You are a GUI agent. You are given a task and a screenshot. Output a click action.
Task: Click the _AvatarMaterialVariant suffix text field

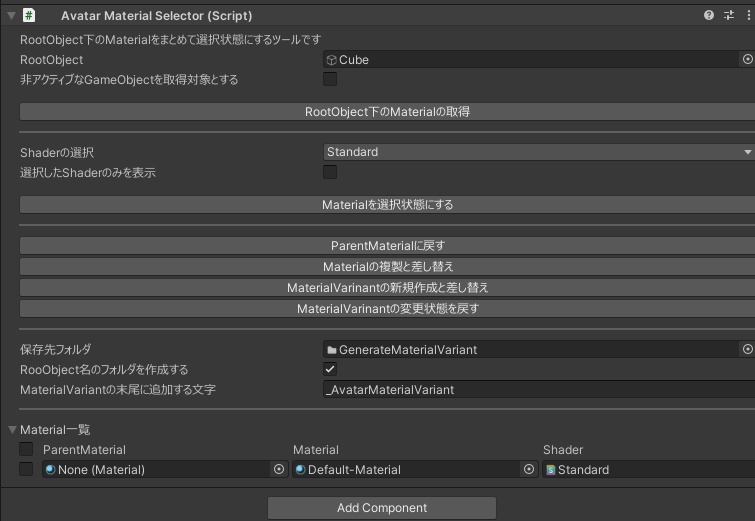point(539,389)
